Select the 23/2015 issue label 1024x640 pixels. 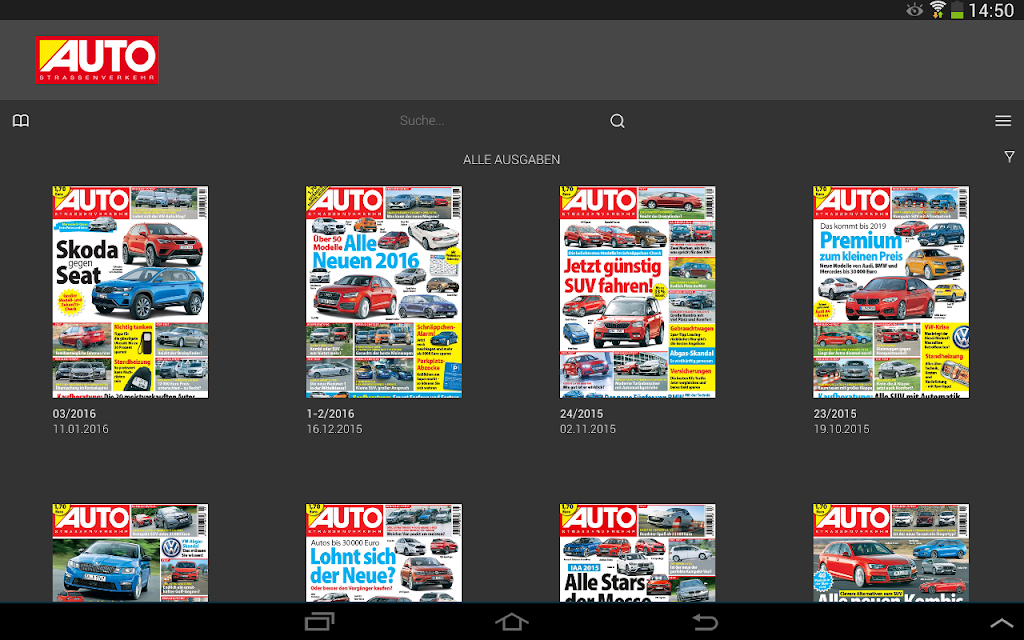(x=835, y=414)
